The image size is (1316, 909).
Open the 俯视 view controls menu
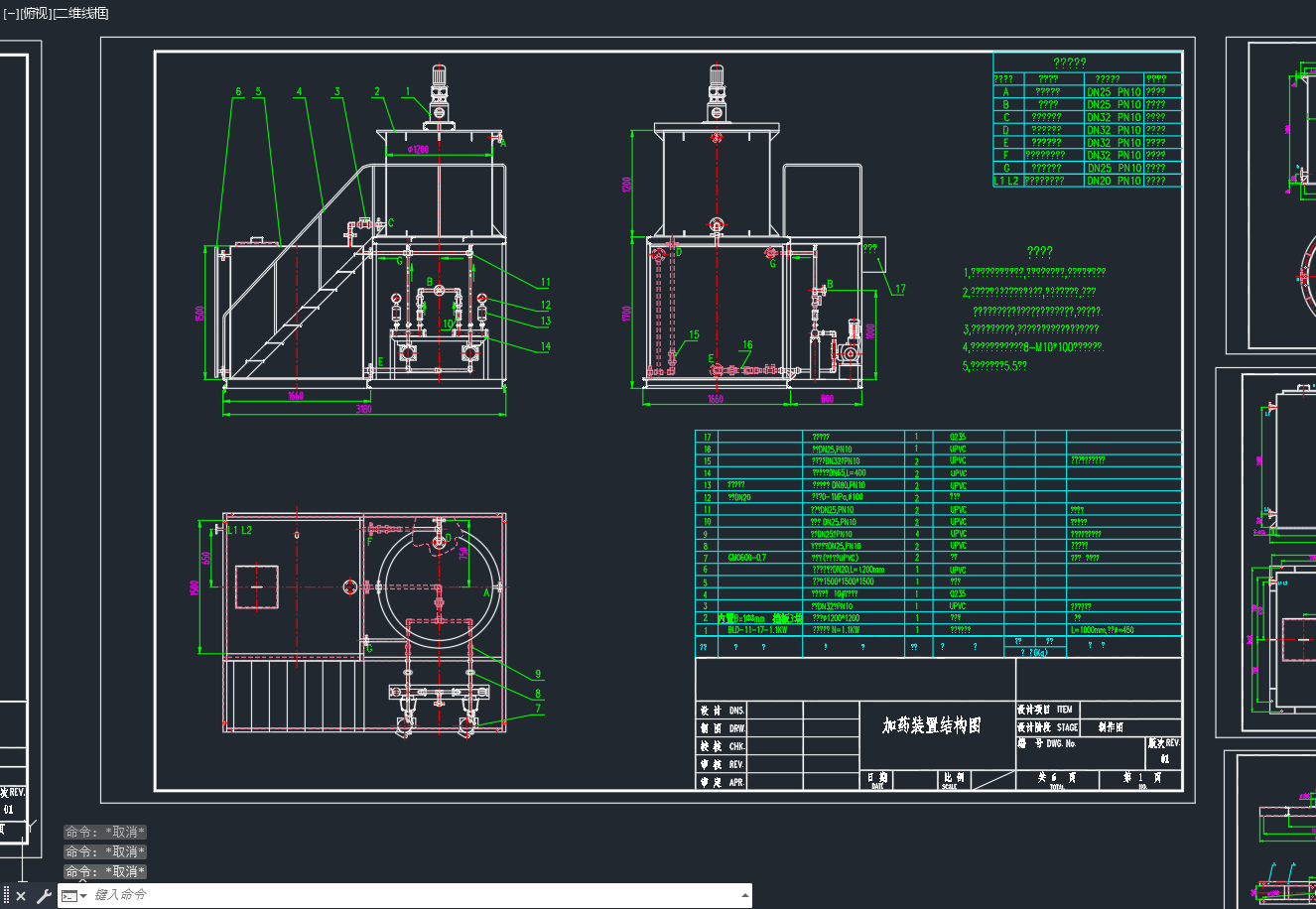tap(35, 13)
